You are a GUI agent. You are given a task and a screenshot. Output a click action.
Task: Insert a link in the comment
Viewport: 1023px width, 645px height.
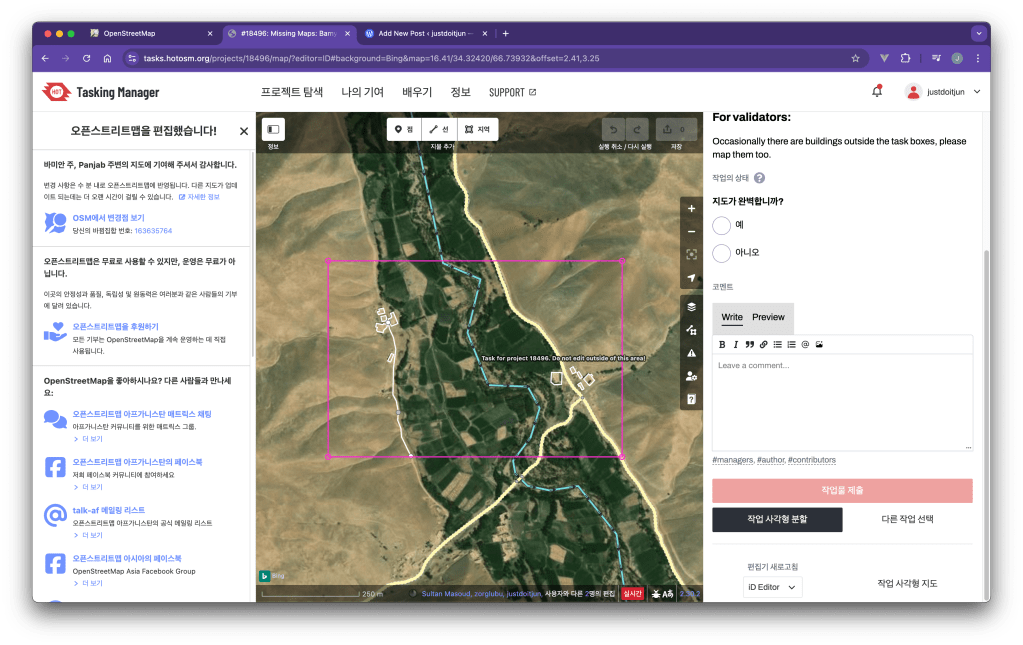pos(764,344)
